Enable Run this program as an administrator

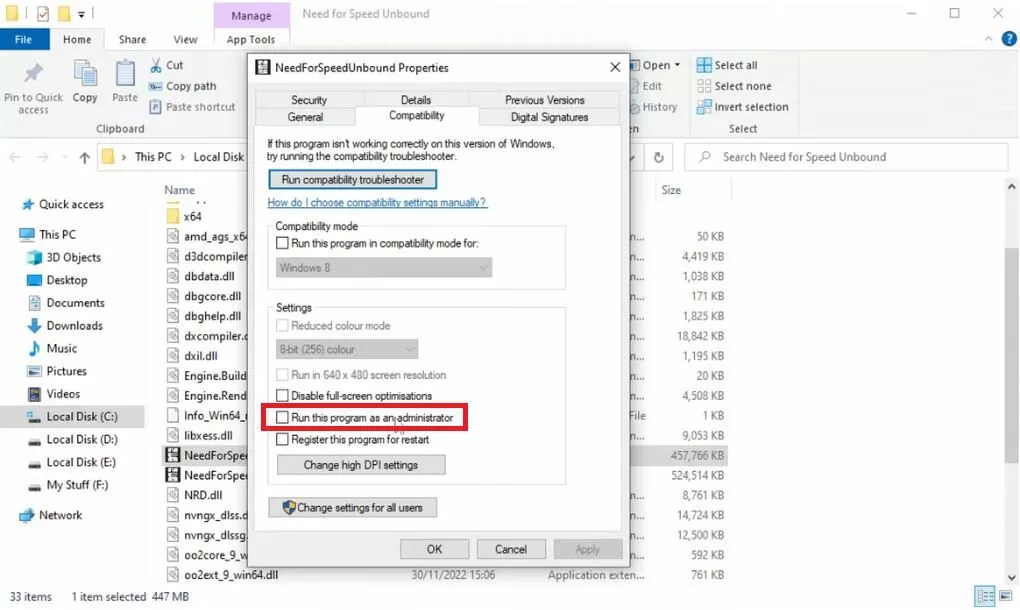(283, 417)
